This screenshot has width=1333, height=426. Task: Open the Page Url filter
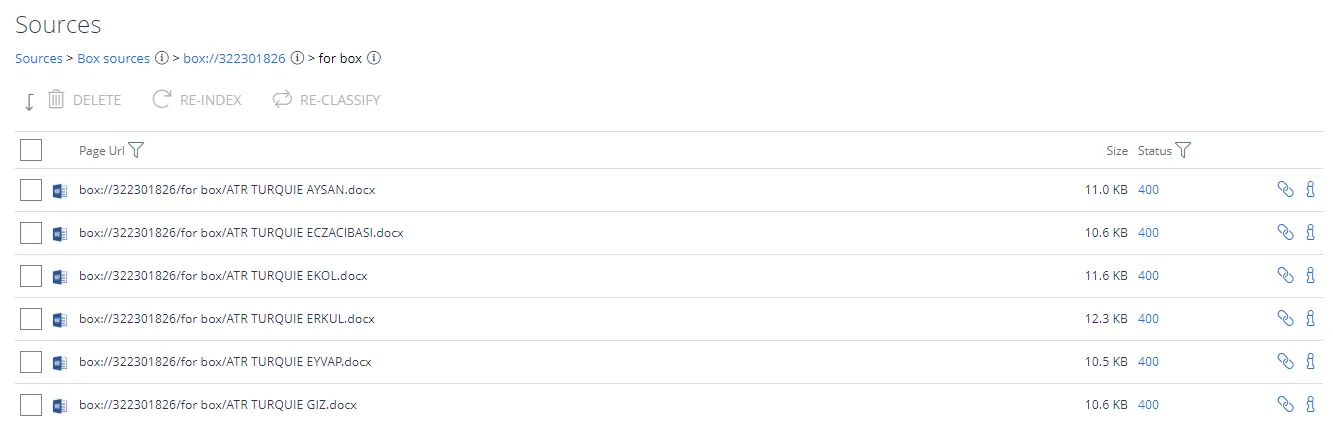pyautogui.click(x=137, y=150)
